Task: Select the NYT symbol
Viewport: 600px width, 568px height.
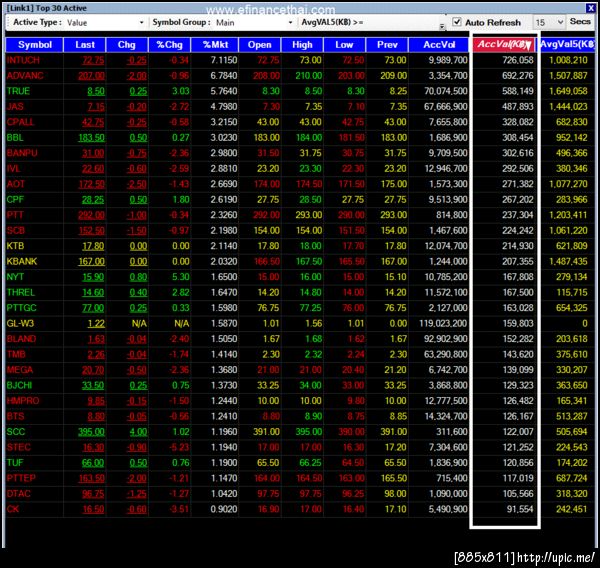Action: coord(15,277)
